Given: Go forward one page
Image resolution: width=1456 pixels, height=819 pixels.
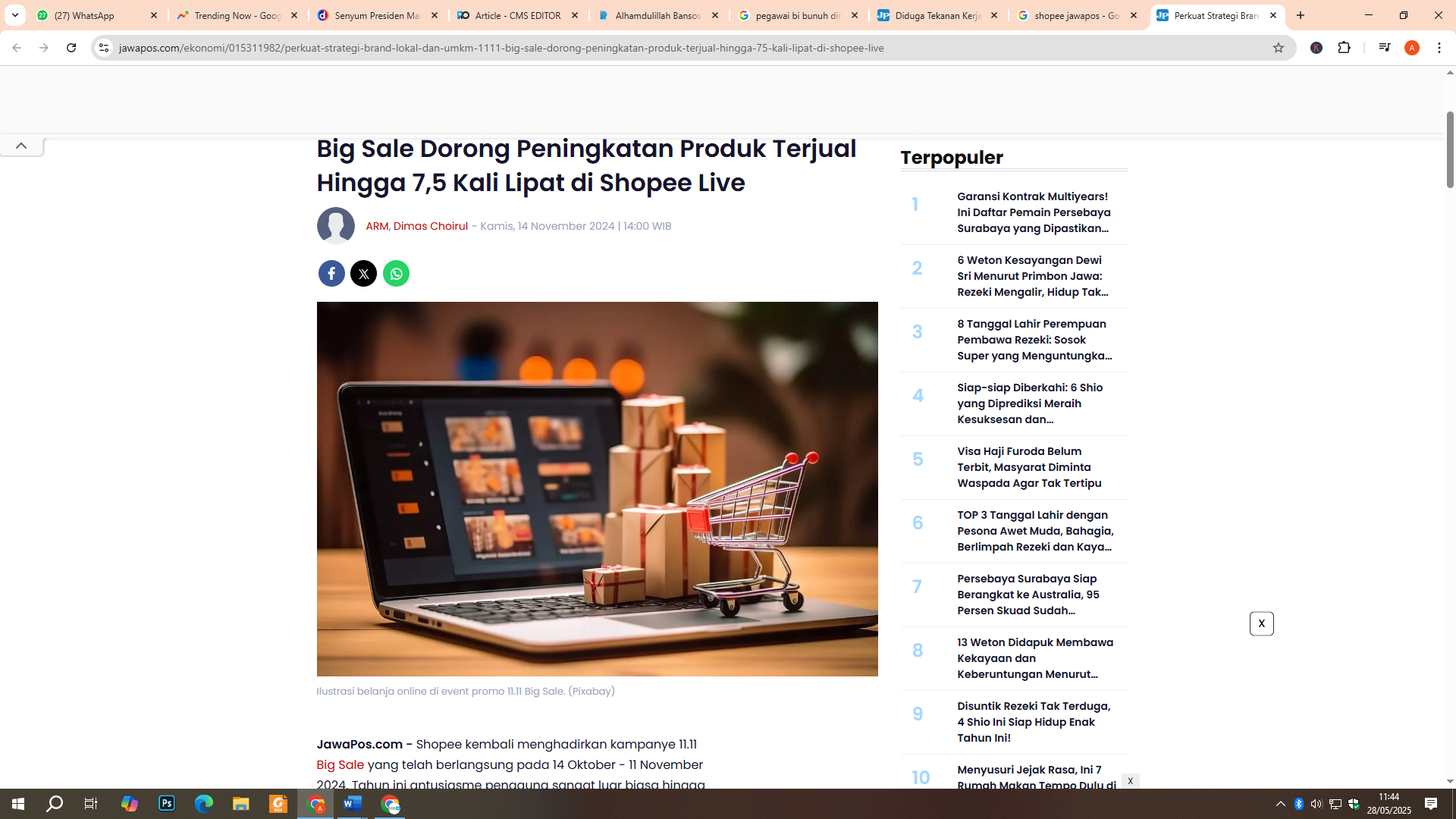Looking at the screenshot, I should [44, 48].
